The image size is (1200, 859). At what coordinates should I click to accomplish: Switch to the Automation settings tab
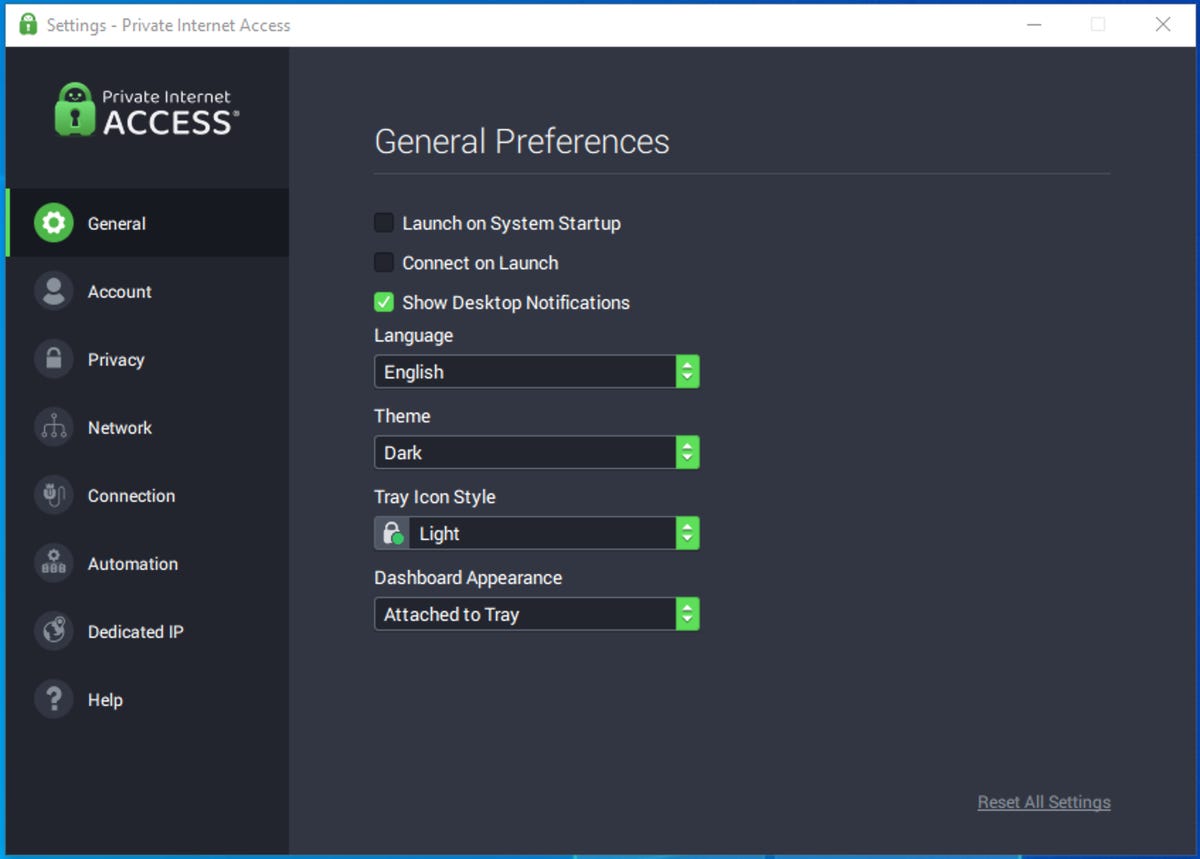pos(148,563)
